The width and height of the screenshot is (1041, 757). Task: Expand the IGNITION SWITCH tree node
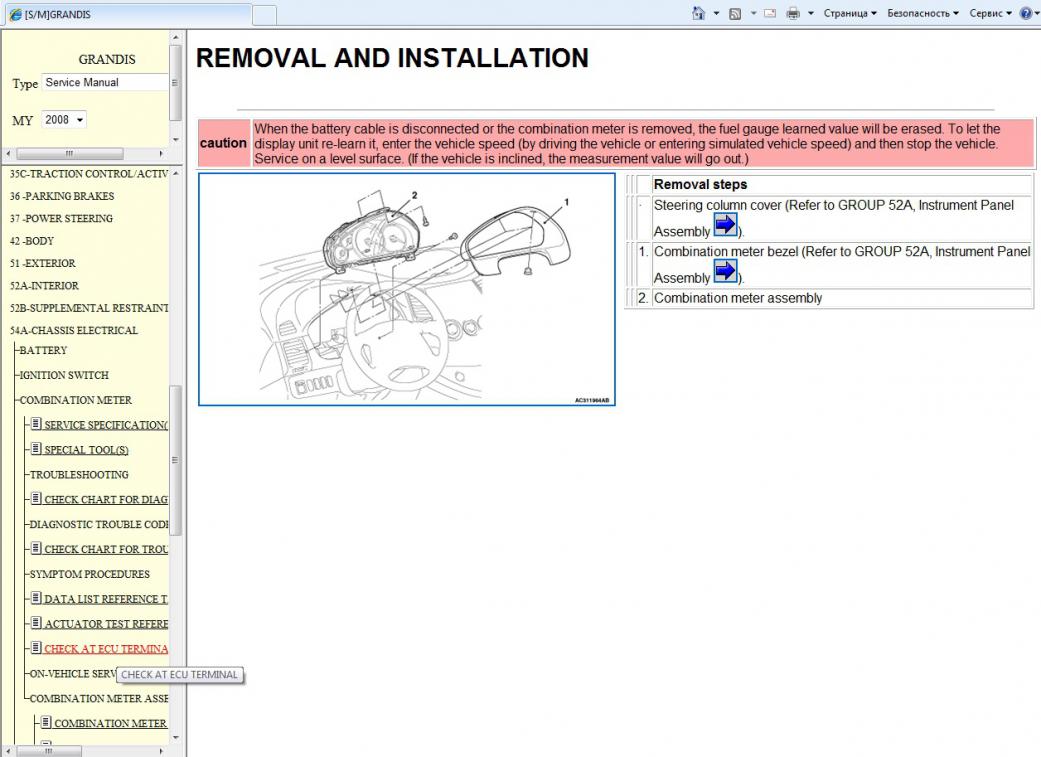pyautogui.click(x=64, y=375)
